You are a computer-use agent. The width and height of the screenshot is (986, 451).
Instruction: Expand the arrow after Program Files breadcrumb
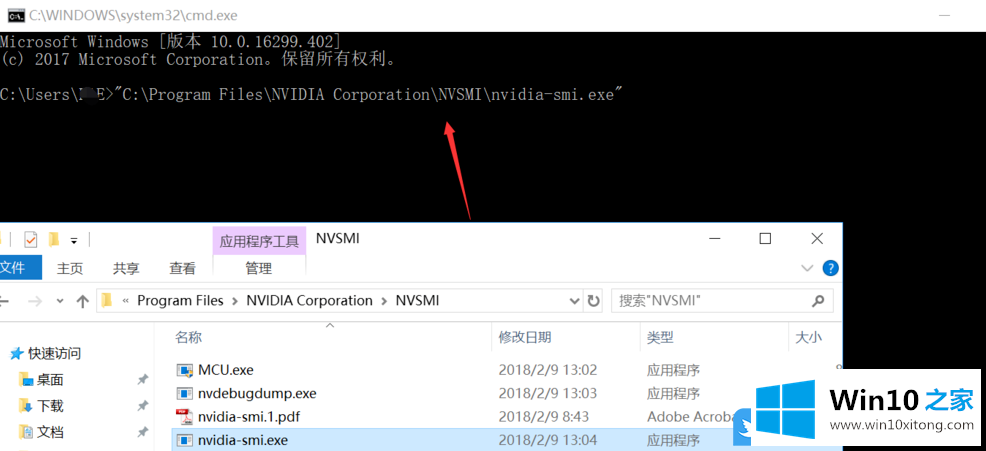pyautogui.click(x=235, y=301)
